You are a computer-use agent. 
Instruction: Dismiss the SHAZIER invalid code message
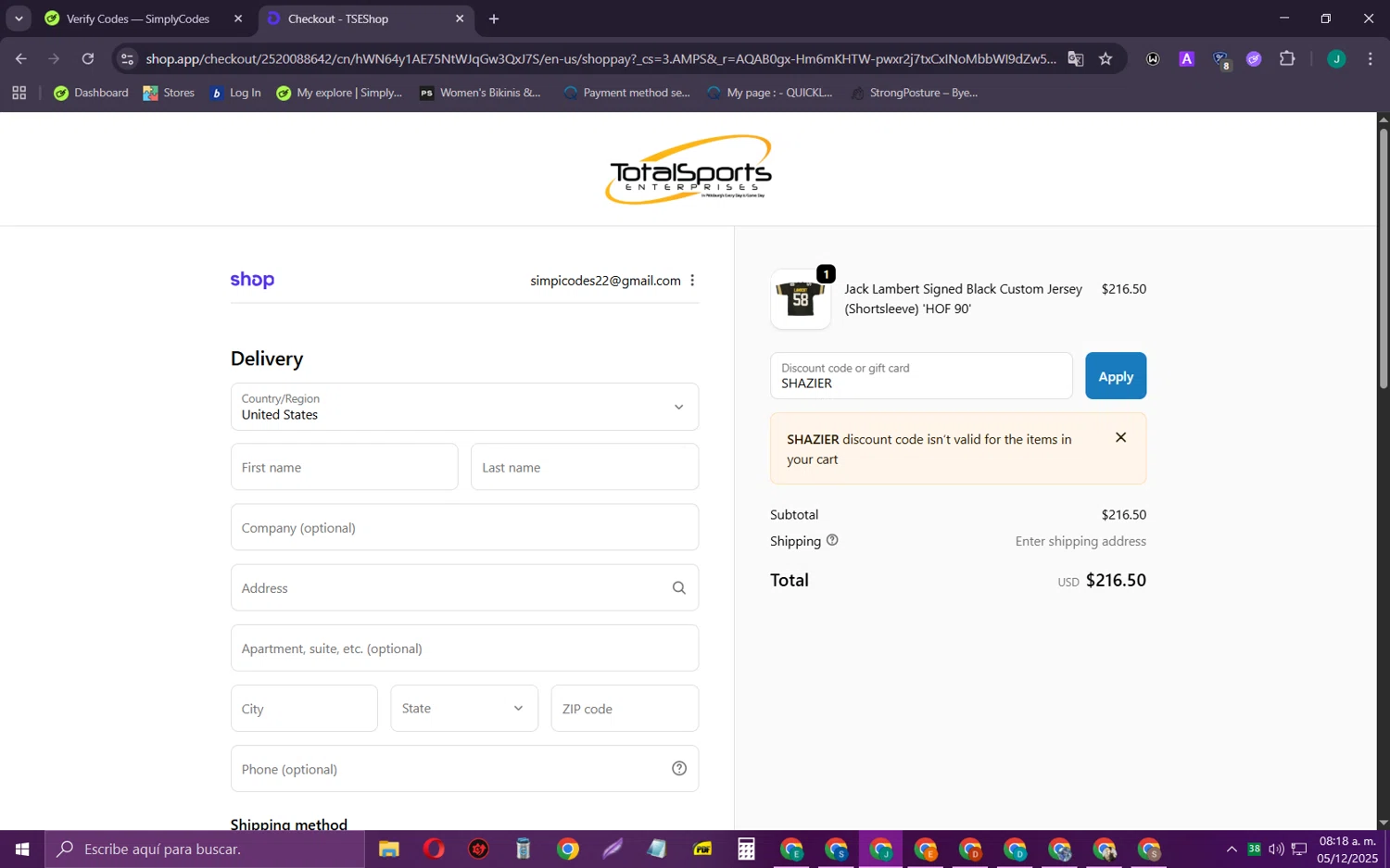coord(1120,437)
